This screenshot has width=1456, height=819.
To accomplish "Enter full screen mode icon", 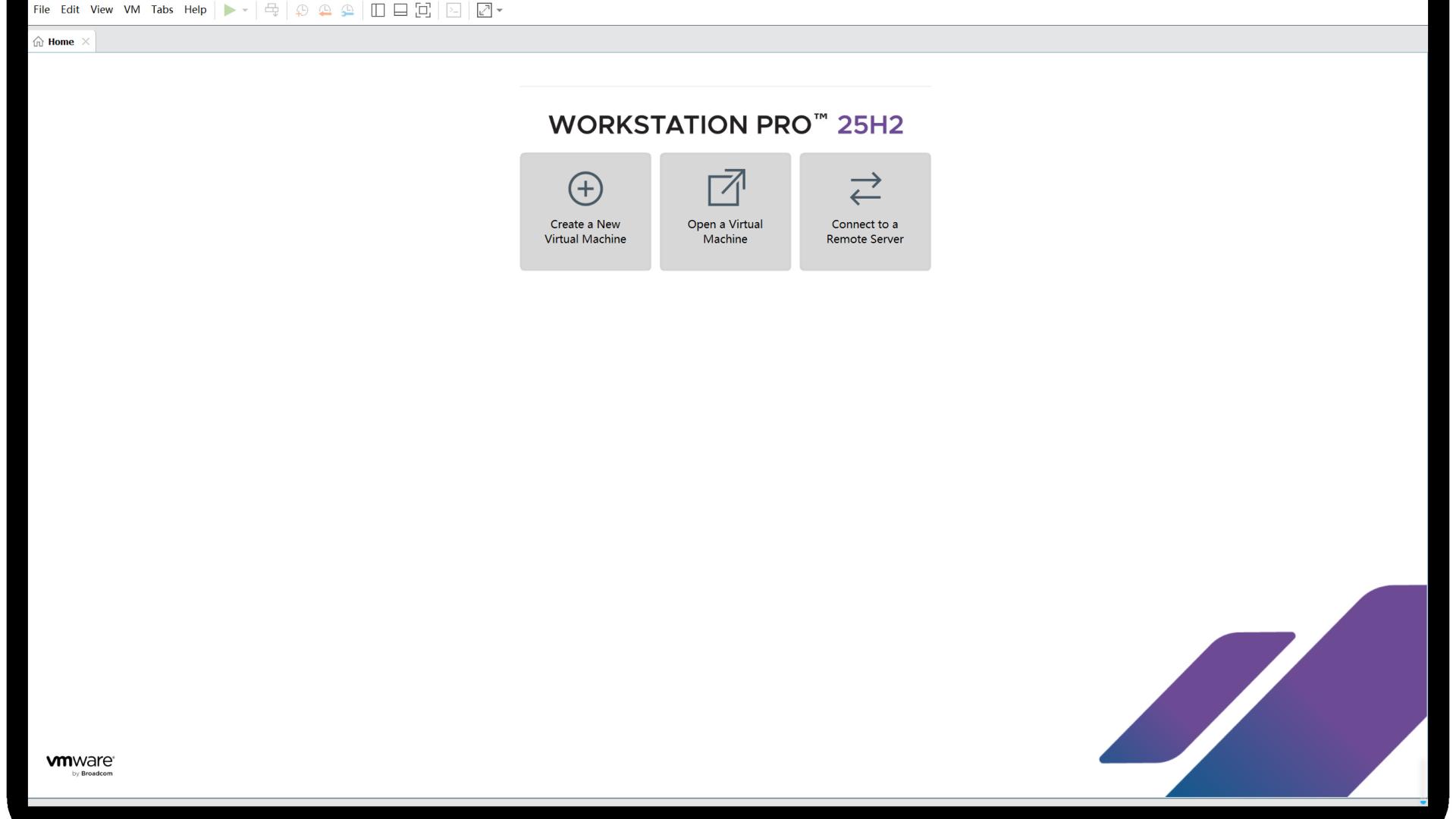I will pyautogui.click(x=423, y=10).
